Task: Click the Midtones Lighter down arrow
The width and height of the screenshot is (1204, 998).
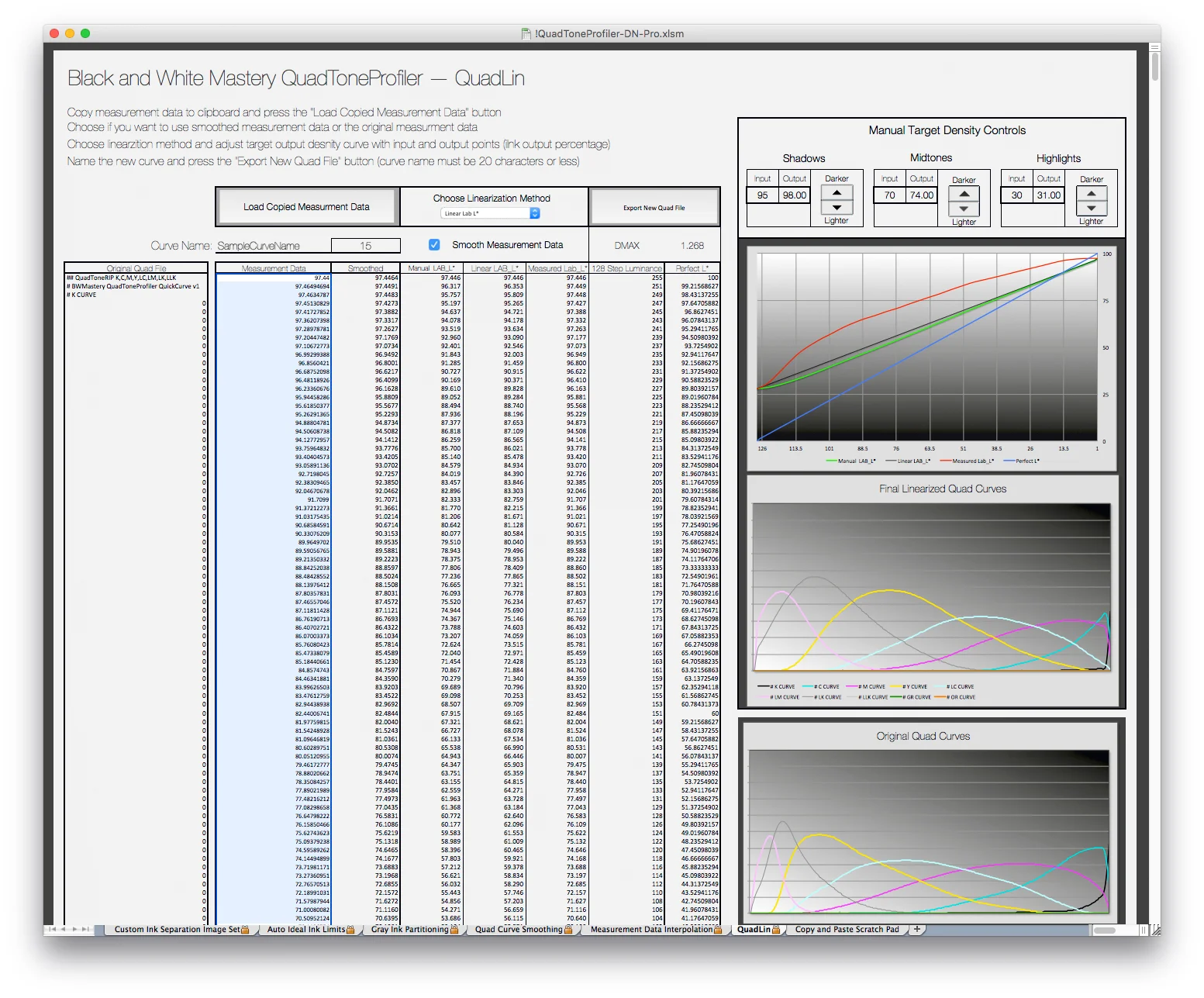Action: (964, 209)
